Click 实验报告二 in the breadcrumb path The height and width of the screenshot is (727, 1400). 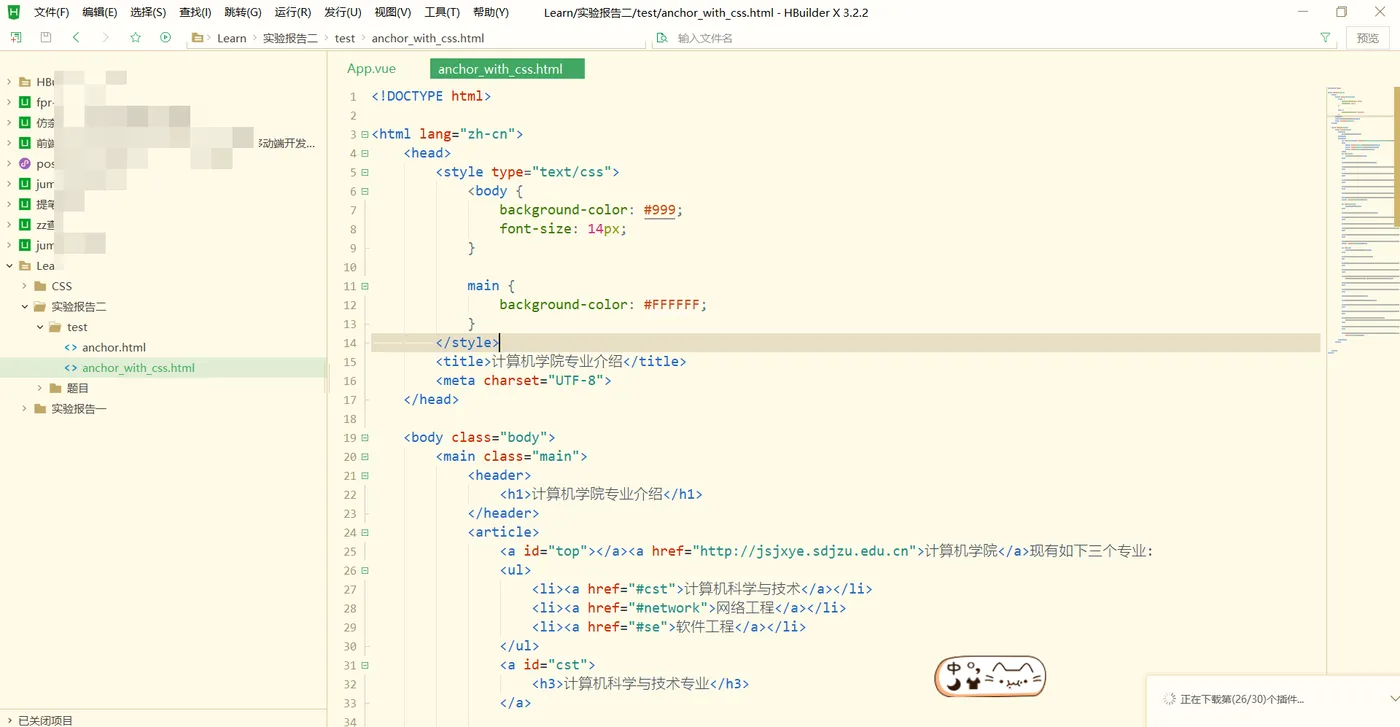coord(290,38)
